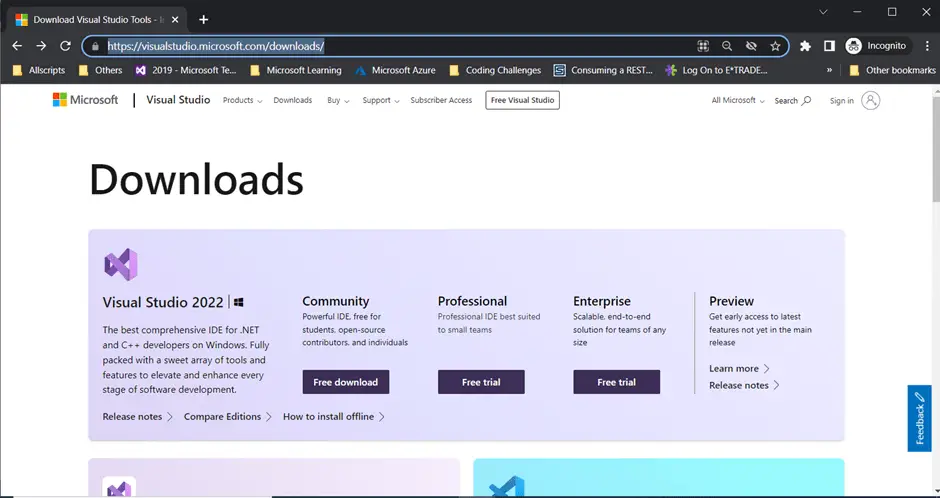Open the Microsoft Azure bookmark
Screen dimensions: 940x498
click(395, 70)
